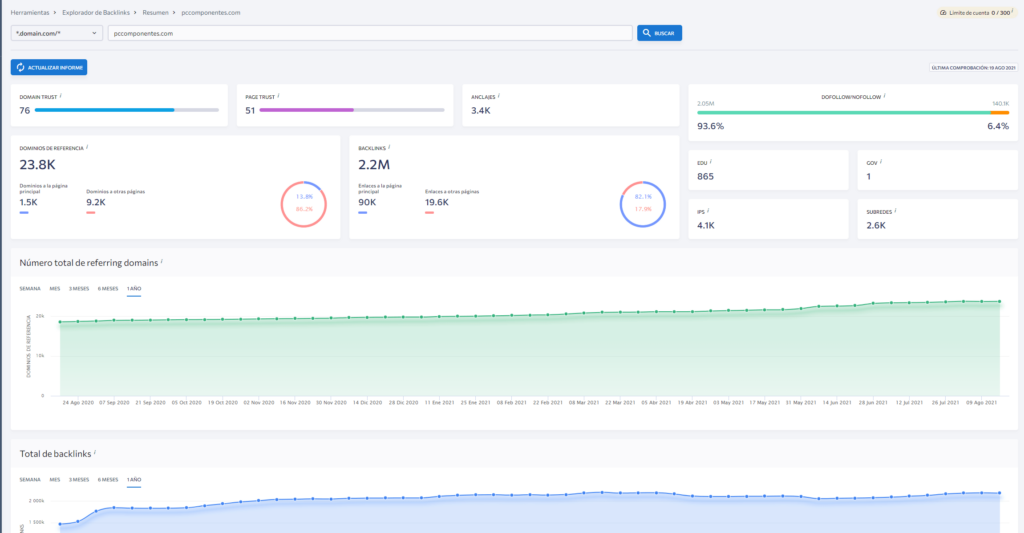Viewport: 1024px width, 533px height.
Task: Click the 2.6K Subredes value
Action: 876,225
